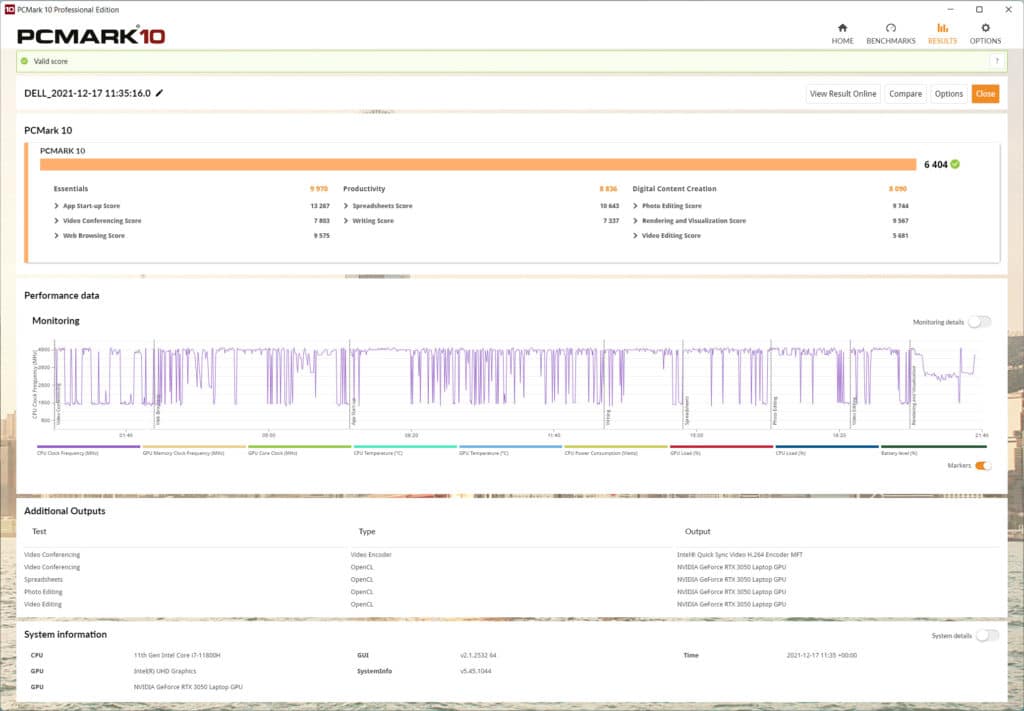Click the Video Encoder type cell
Screen dimensions: 1024x711
(x=371, y=554)
